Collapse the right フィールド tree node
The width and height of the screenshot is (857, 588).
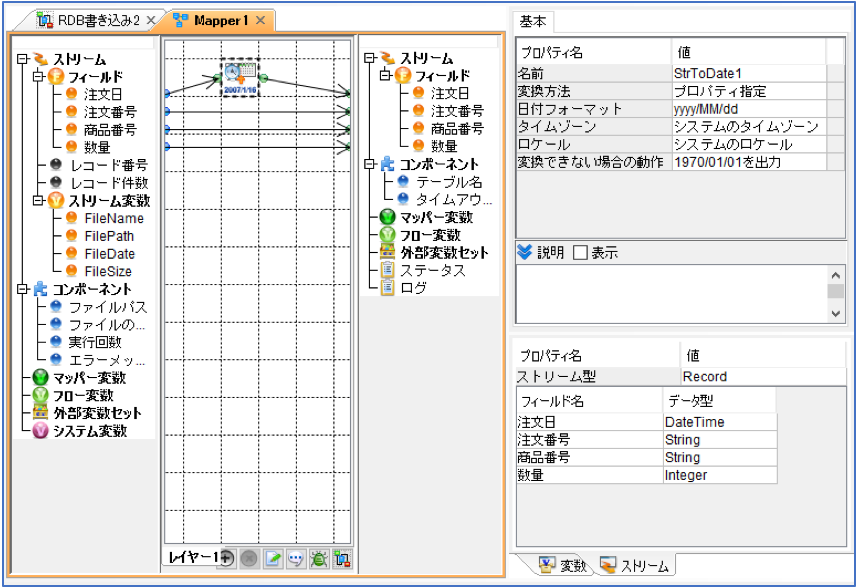pos(385,75)
